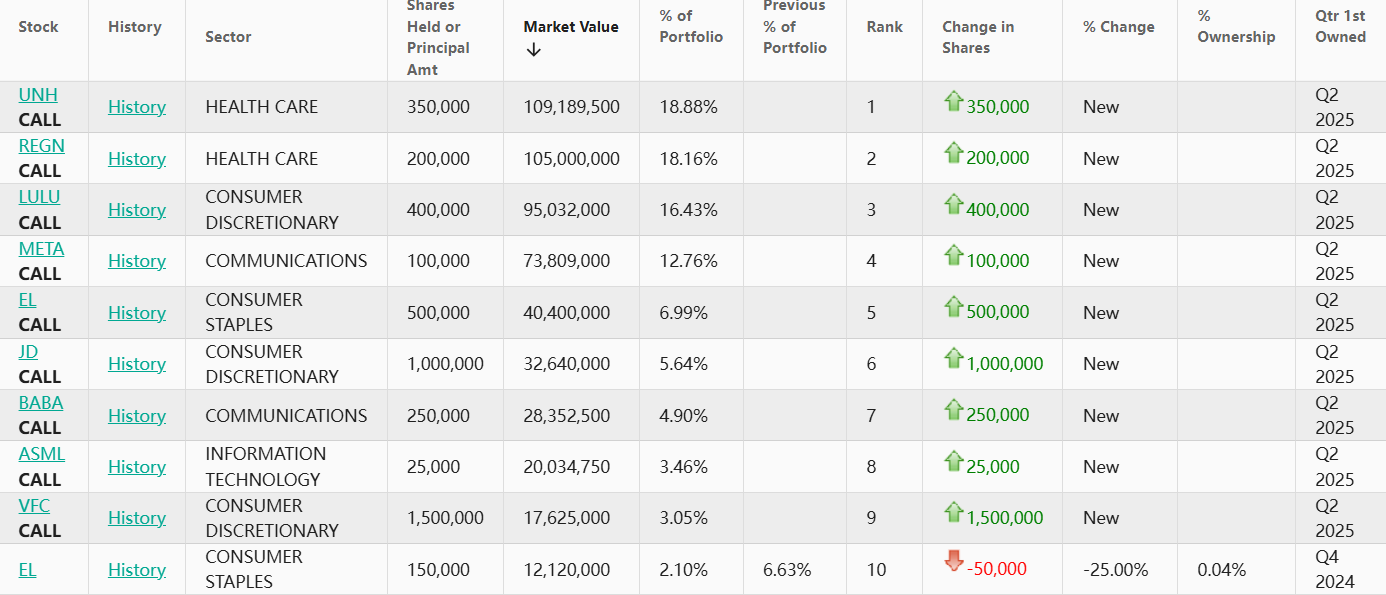The image size is (1386, 595).
Task: Open the VFC ticker link
Action: pyautogui.click(x=34, y=506)
